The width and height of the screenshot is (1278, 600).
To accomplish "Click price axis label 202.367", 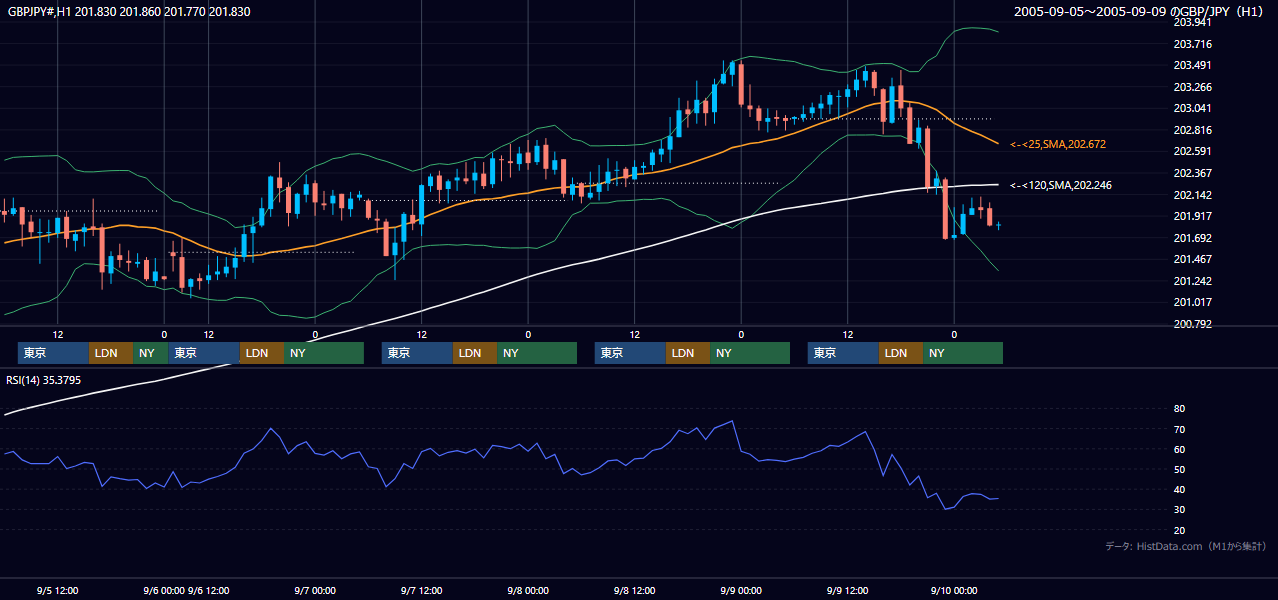I will click(x=1192, y=173).
